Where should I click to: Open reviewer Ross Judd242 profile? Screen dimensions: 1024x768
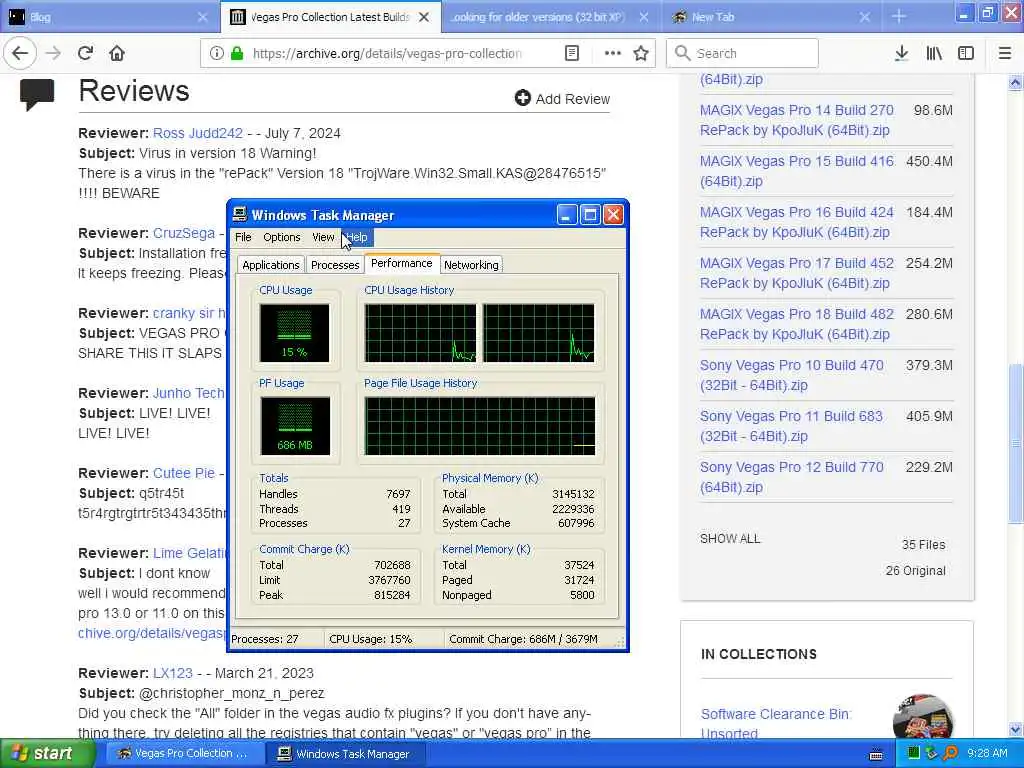(198, 133)
